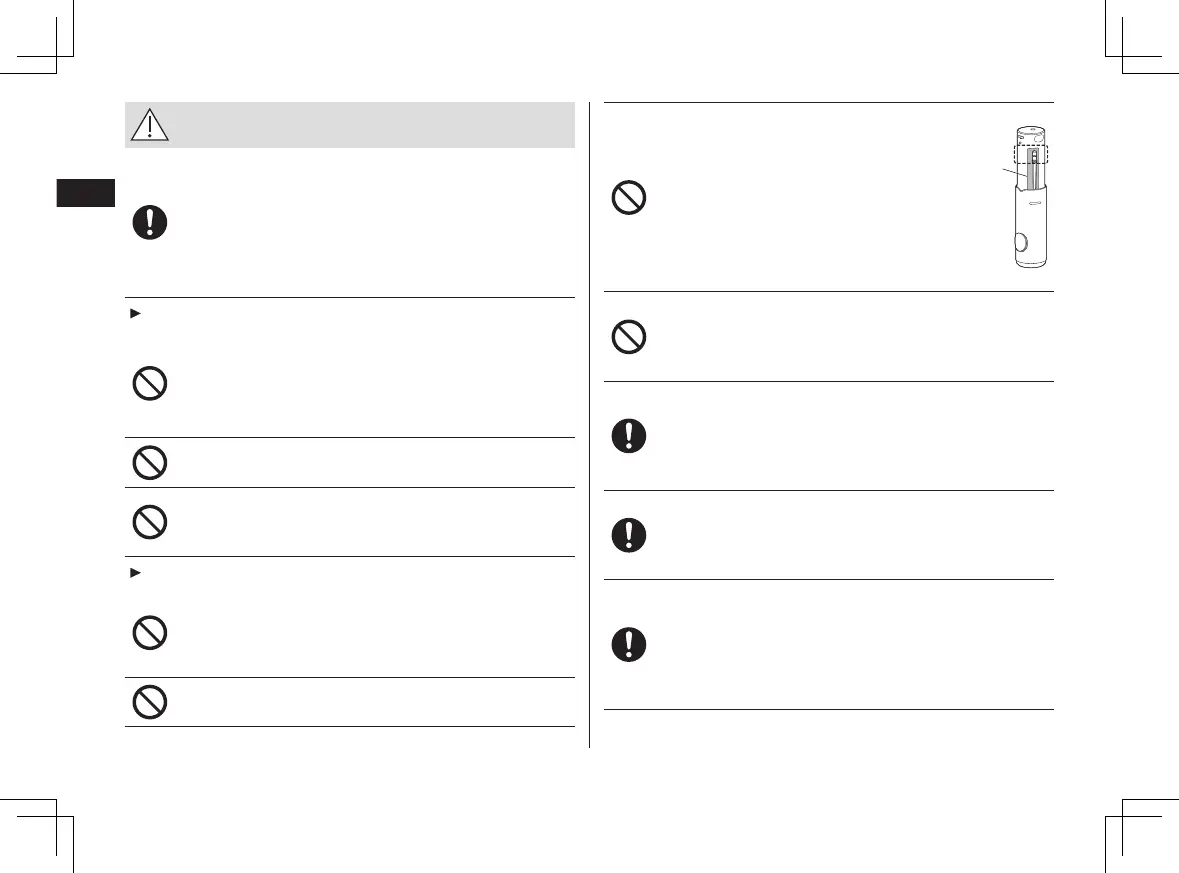Click the prohibition icon under the first arrow bullet
This screenshot has width=1179, height=873.
tap(150, 384)
